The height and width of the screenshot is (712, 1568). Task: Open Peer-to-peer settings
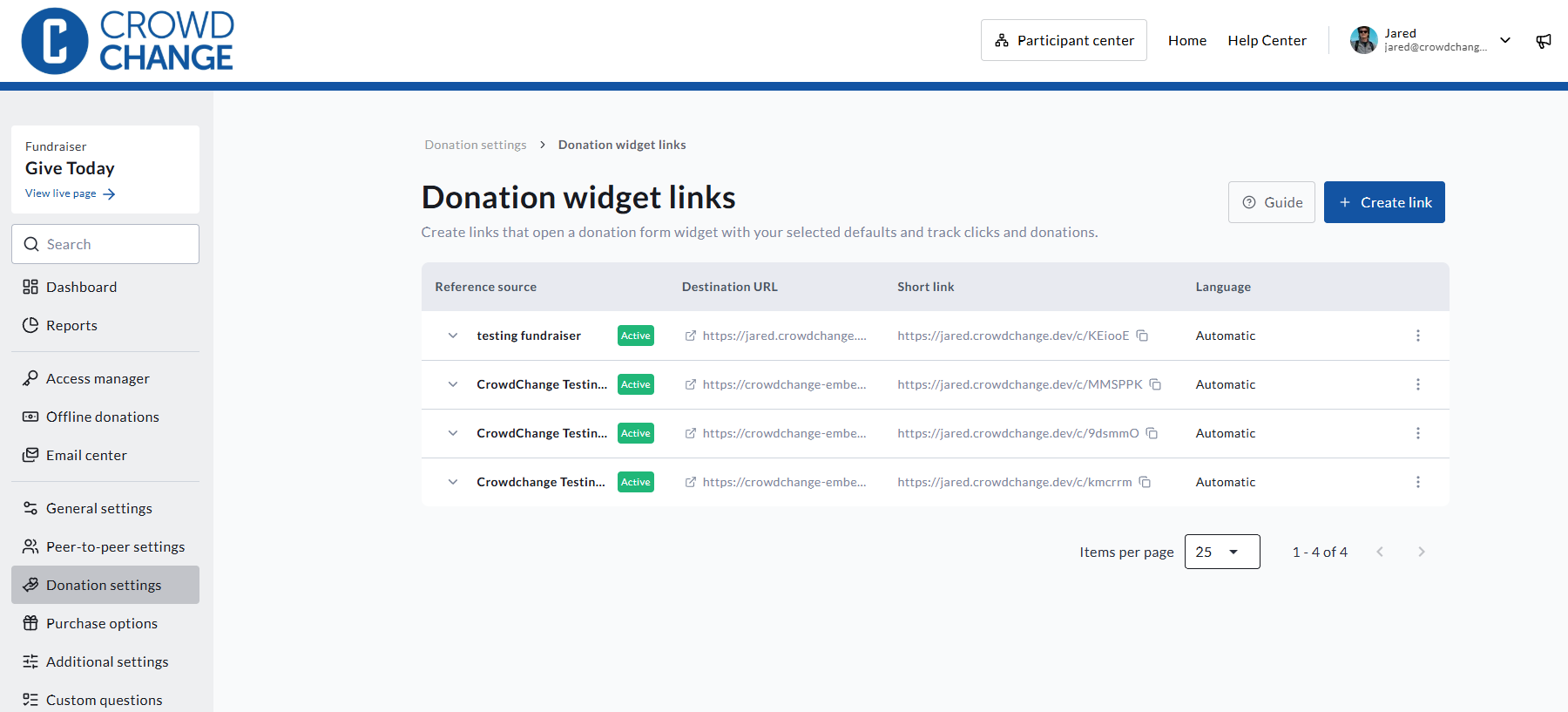105,546
